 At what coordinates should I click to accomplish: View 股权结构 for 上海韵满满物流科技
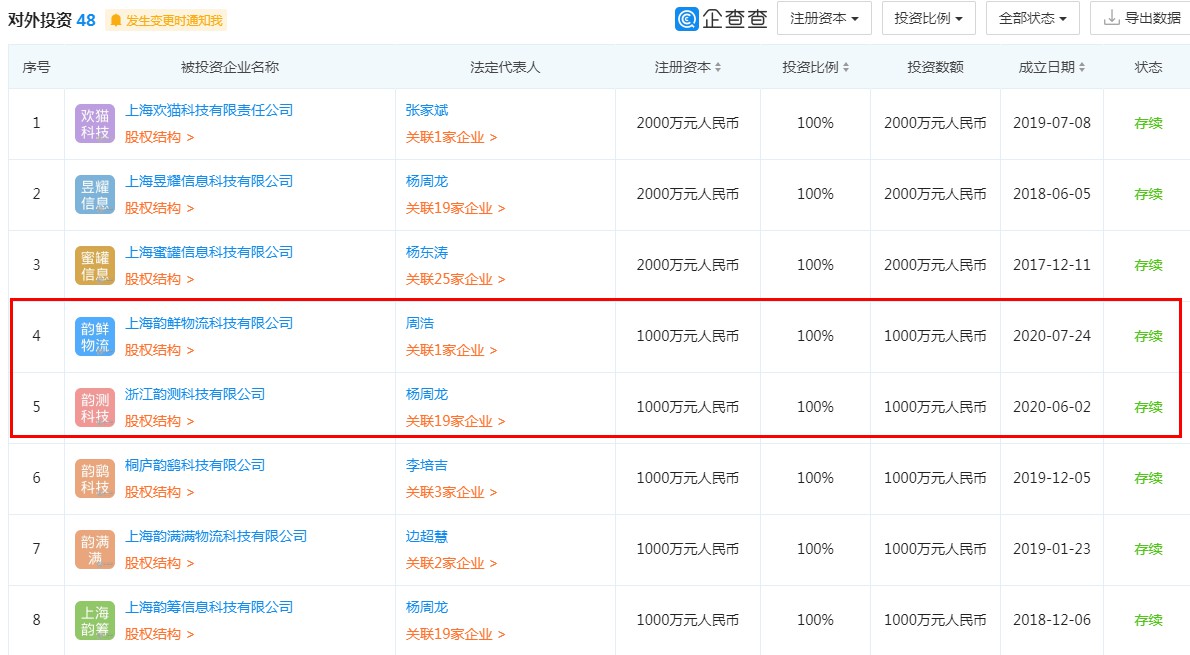click(x=159, y=563)
